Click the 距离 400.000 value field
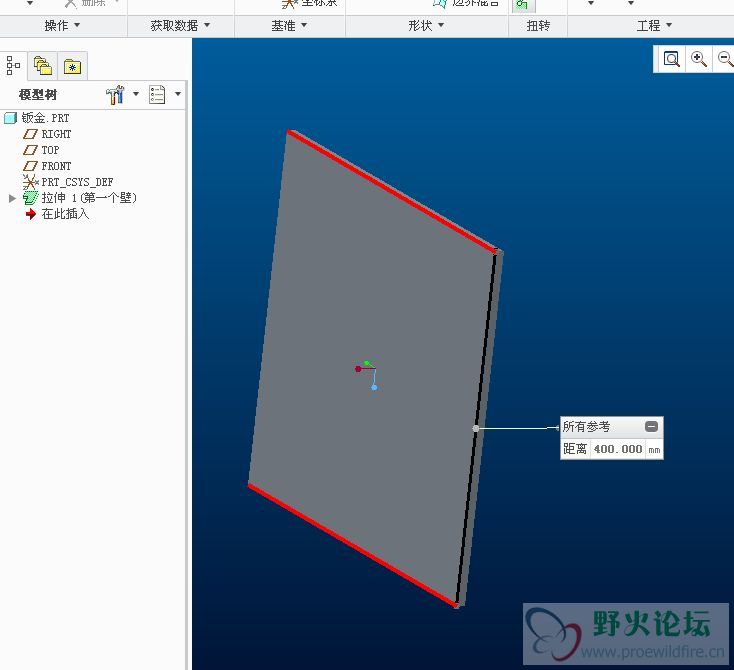Image resolution: width=734 pixels, height=670 pixels. (618, 449)
